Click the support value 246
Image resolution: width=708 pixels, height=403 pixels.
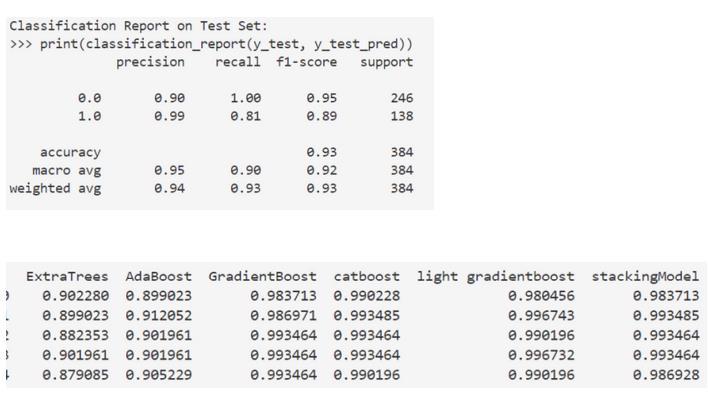click(x=401, y=98)
